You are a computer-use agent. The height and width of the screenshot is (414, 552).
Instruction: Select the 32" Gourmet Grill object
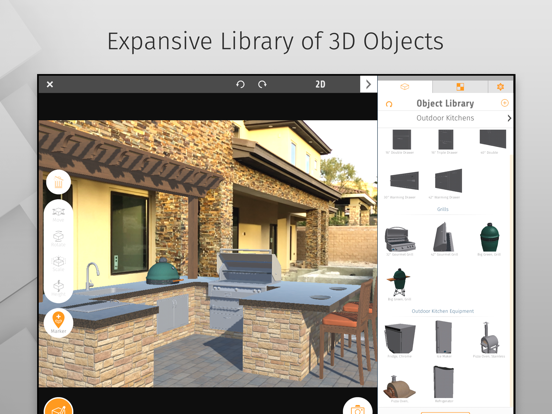(400, 241)
